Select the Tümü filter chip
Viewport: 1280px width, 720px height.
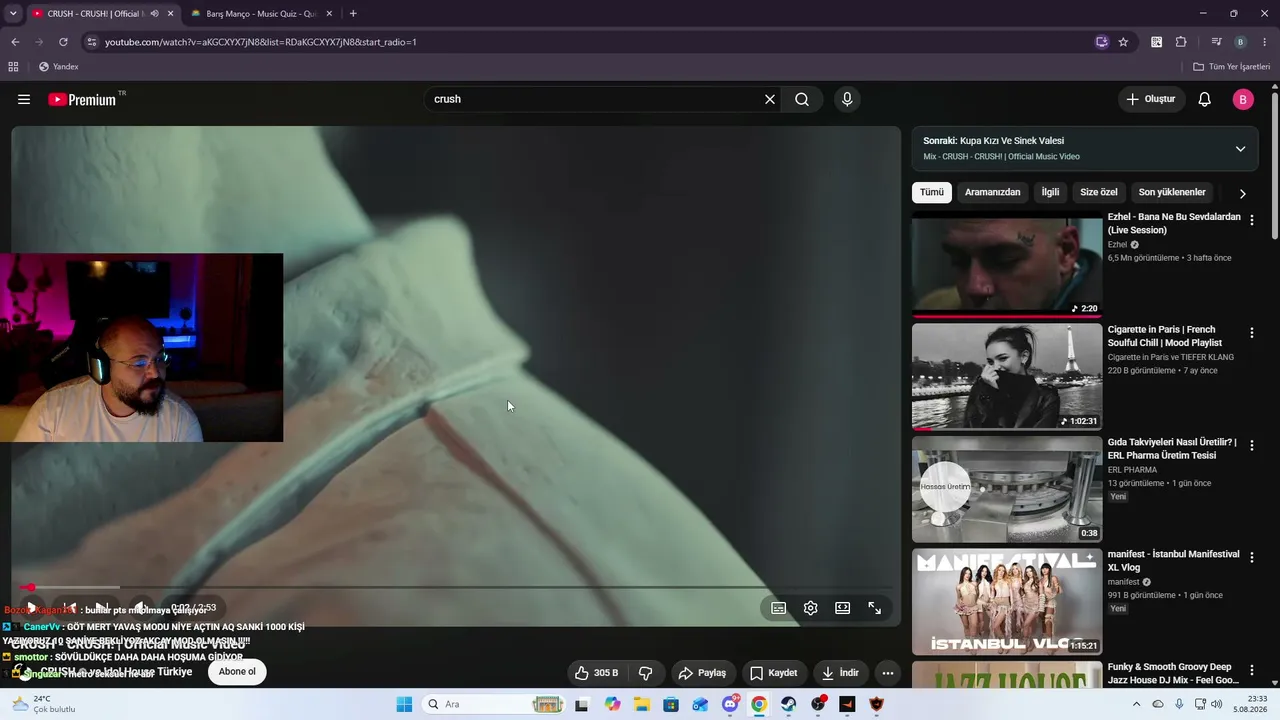[932, 192]
